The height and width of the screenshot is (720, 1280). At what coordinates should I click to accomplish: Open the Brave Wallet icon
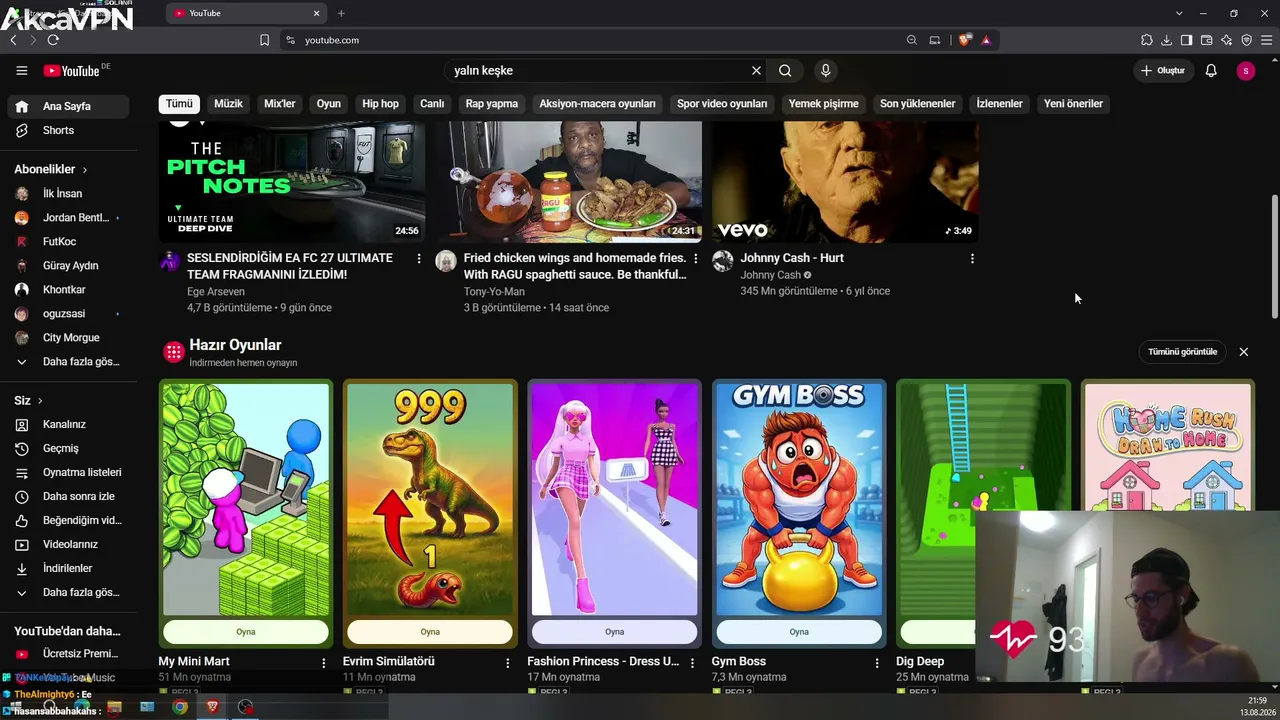pos(1206,40)
